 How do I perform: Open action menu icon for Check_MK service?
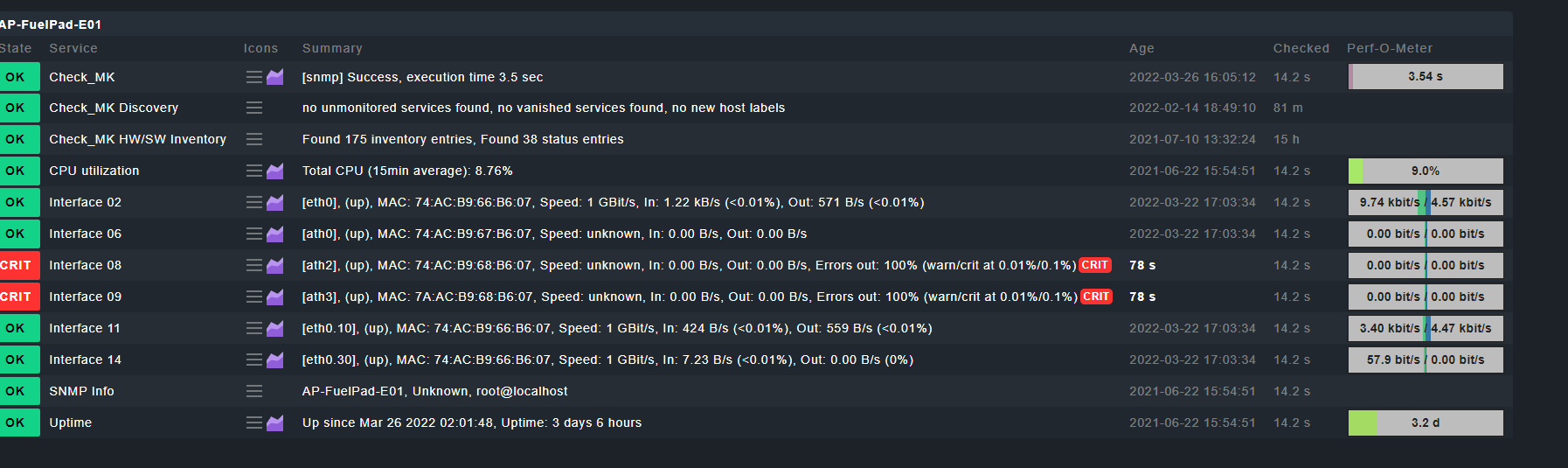(254, 77)
